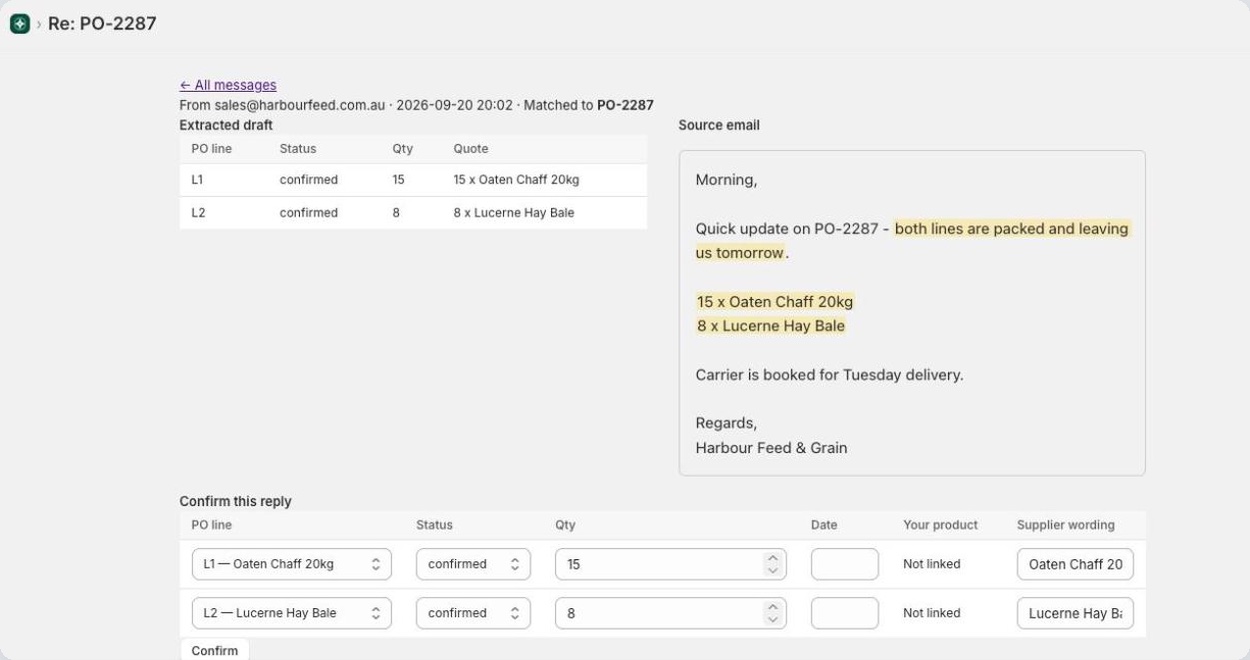Viewport: 1250px width, 660px height.
Task: Click the Supplier wording column header
Action: 1066,525
